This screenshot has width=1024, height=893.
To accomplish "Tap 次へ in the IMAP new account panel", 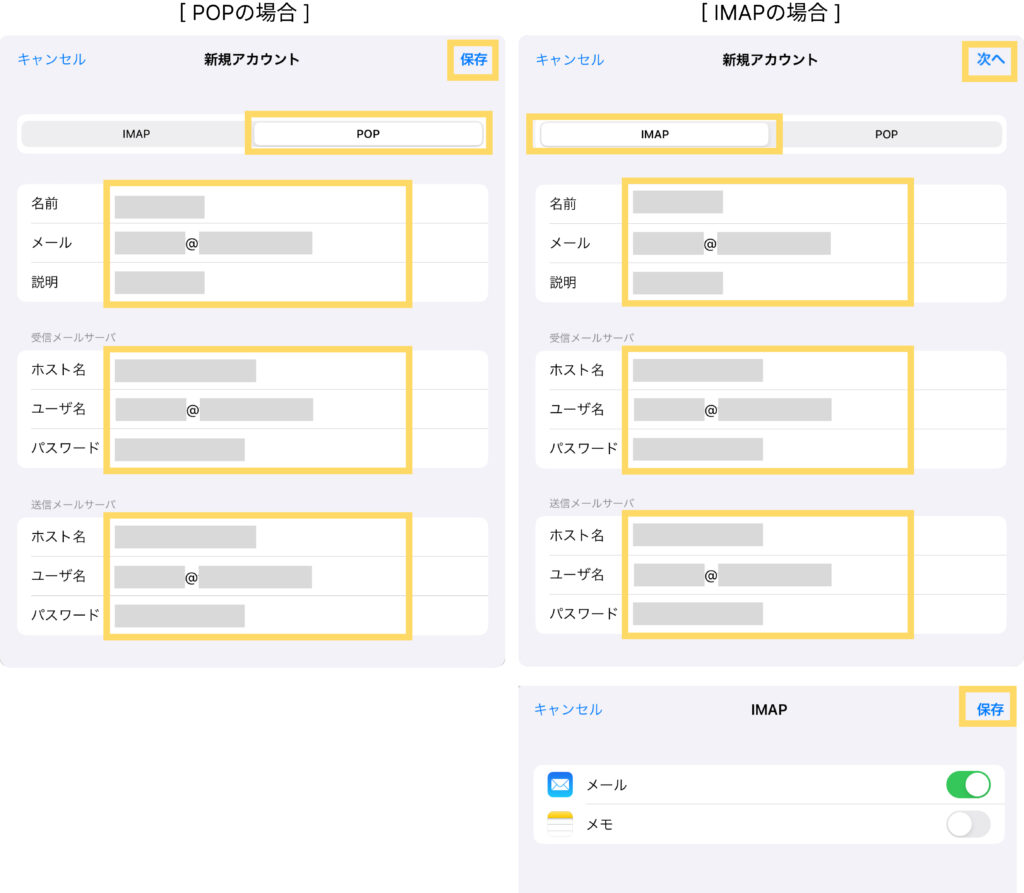I will pyautogui.click(x=990, y=59).
